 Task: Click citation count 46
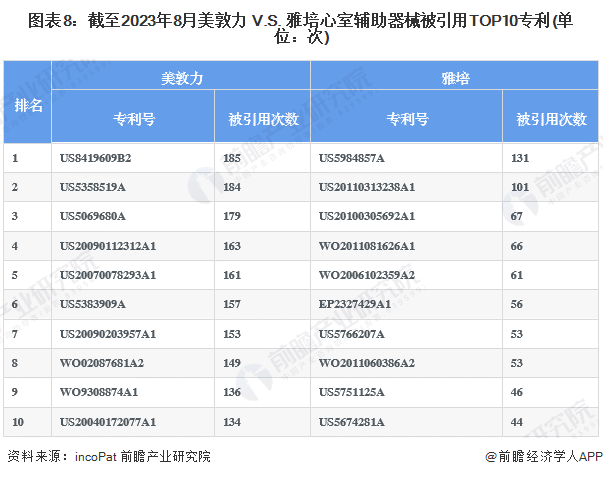click(x=516, y=392)
